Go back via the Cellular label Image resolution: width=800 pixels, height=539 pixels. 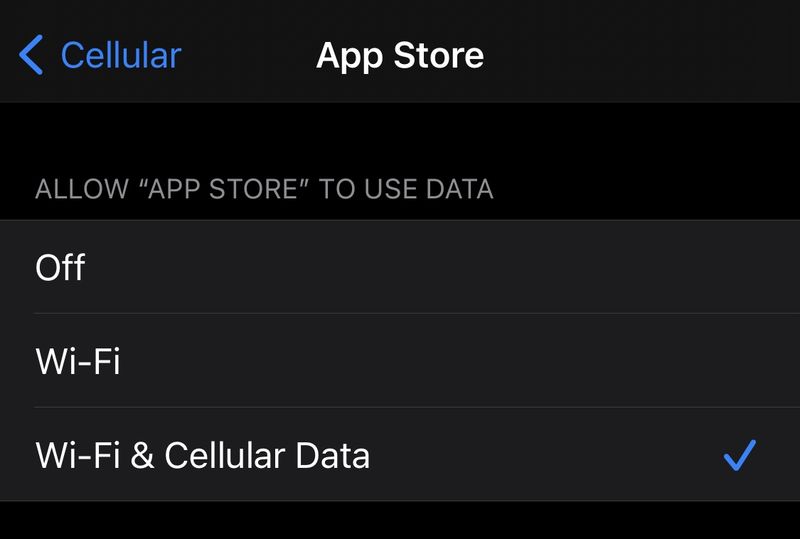click(121, 55)
